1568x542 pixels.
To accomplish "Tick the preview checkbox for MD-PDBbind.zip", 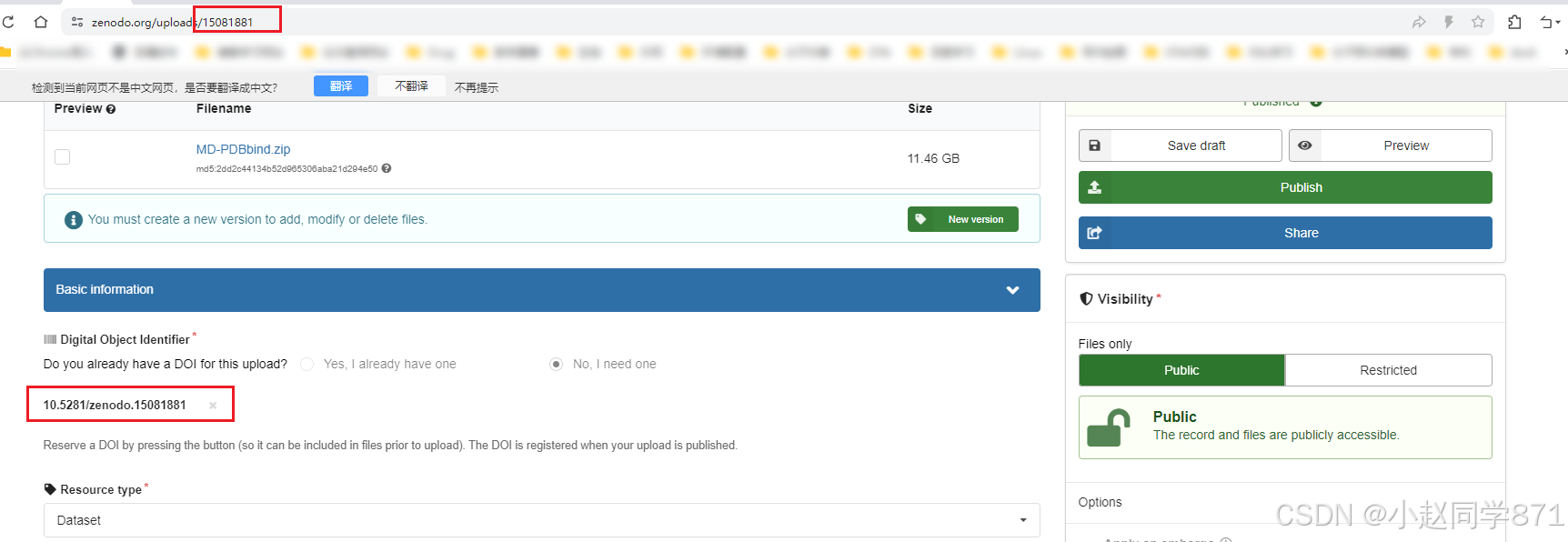I will pyautogui.click(x=63, y=157).
